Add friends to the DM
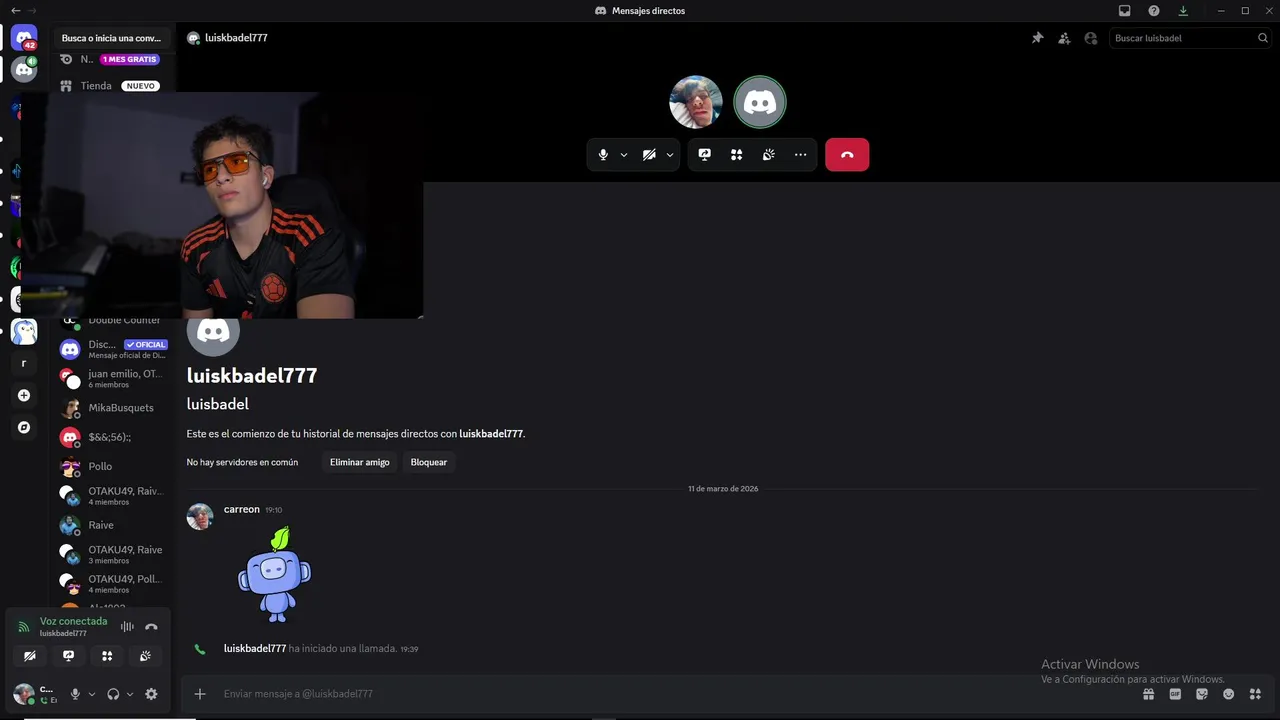The width and height of the screenshot is (1280, 720). [x=1064, y=38]
